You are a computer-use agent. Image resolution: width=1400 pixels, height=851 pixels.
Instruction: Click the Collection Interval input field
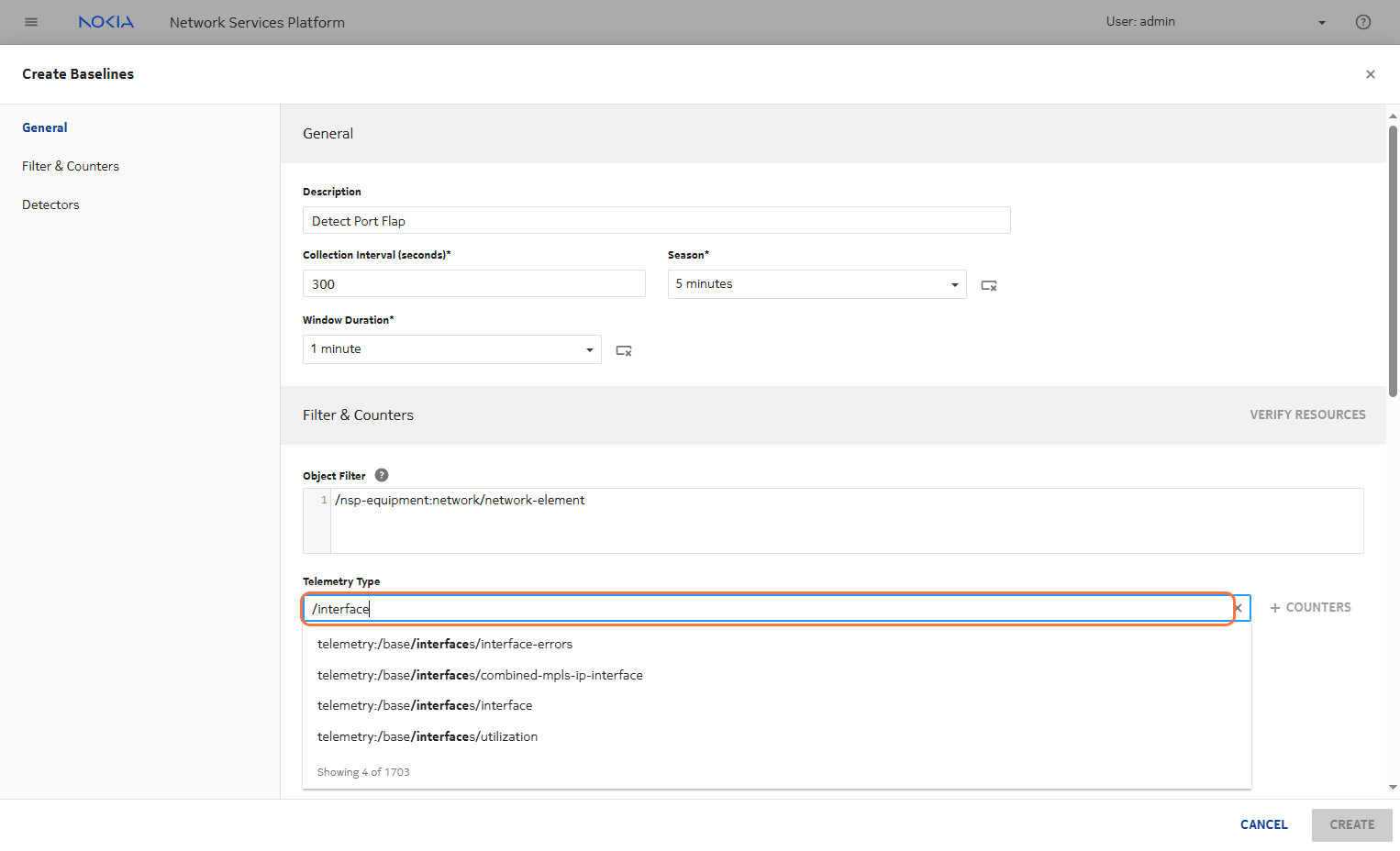(473, 284)
